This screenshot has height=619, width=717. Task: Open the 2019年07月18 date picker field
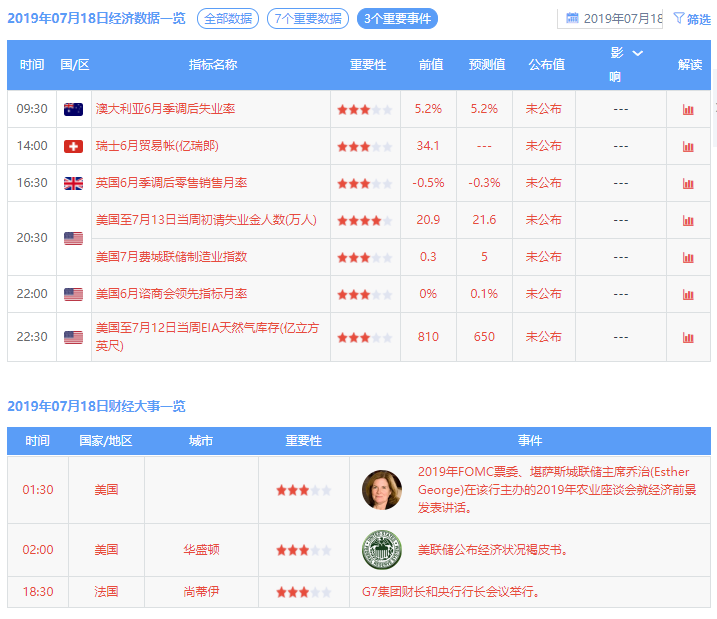(622, 18)
